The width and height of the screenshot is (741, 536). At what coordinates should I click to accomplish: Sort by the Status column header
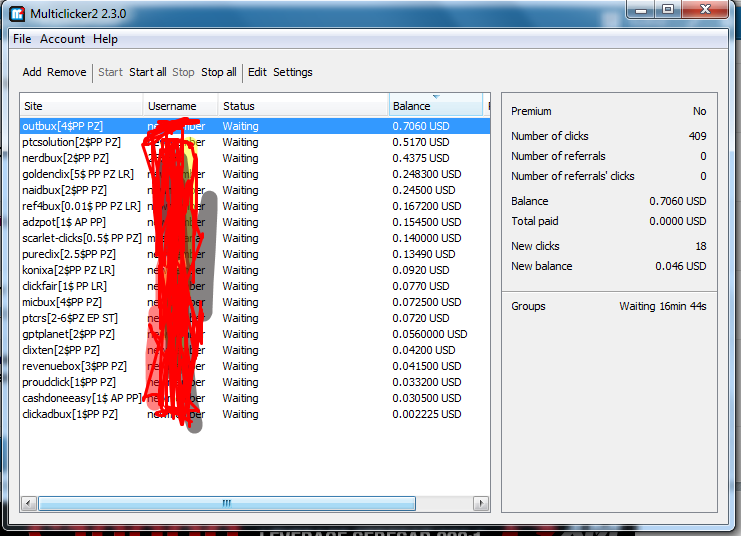[303, 106]
